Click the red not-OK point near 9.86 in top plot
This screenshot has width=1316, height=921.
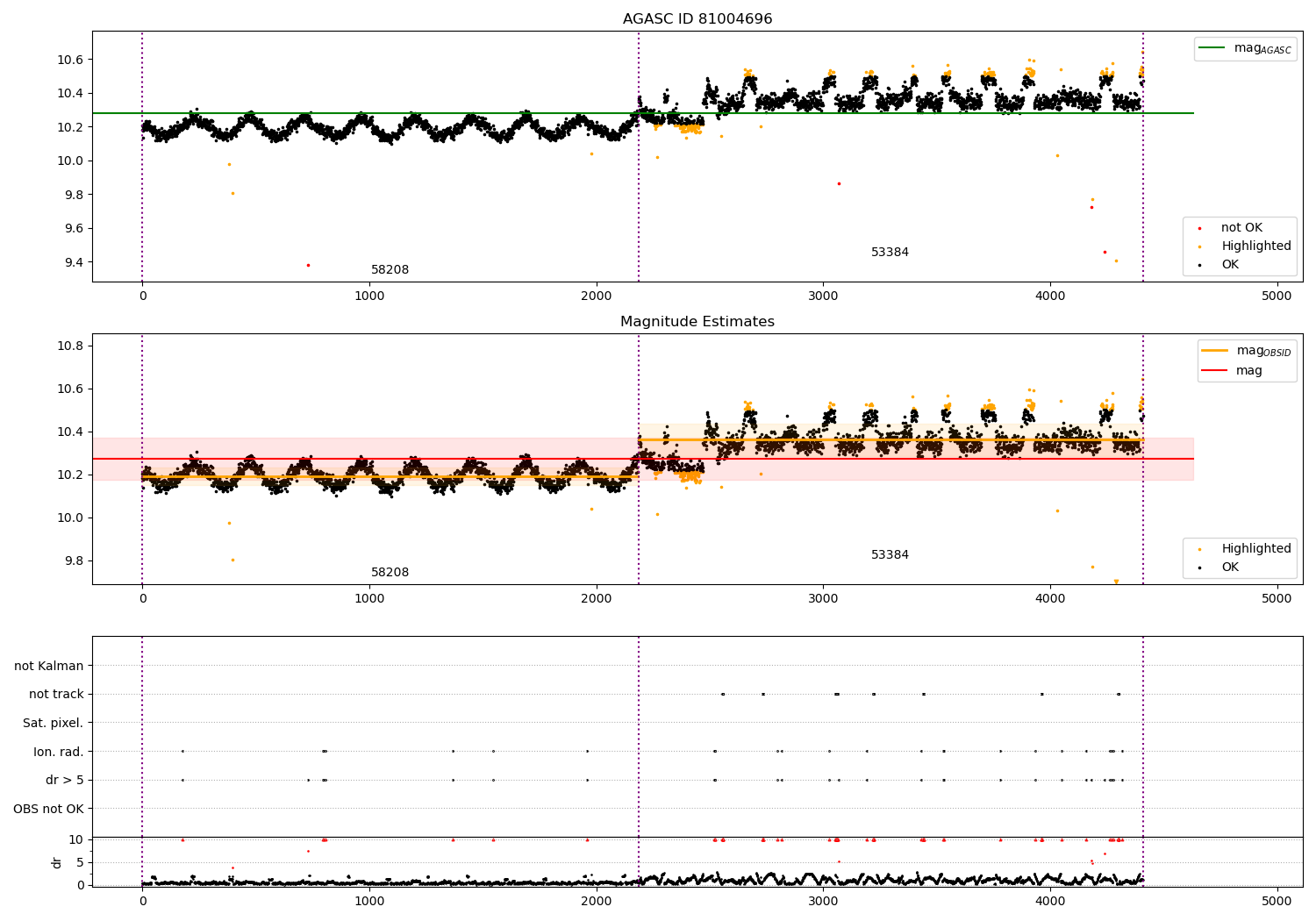click(839, 183)
